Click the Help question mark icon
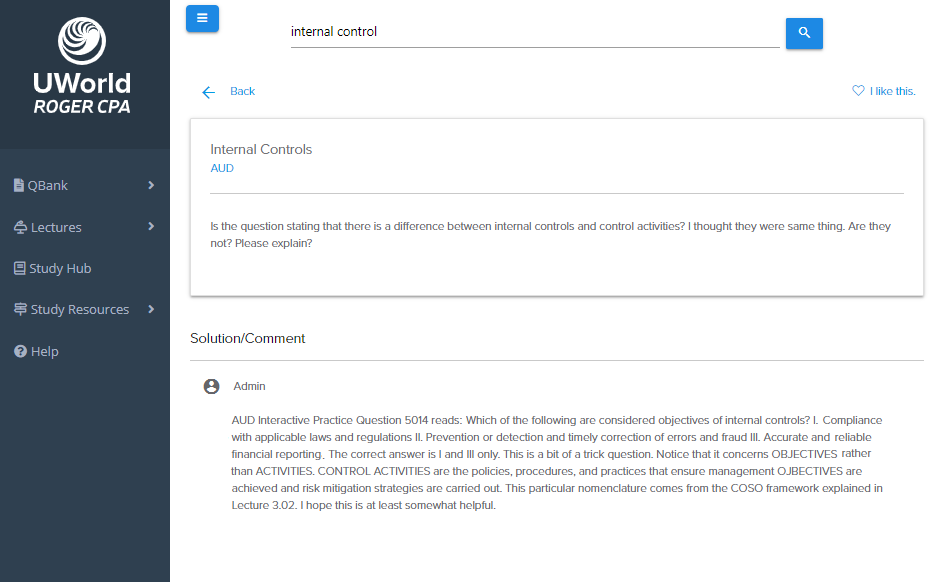 20,351
